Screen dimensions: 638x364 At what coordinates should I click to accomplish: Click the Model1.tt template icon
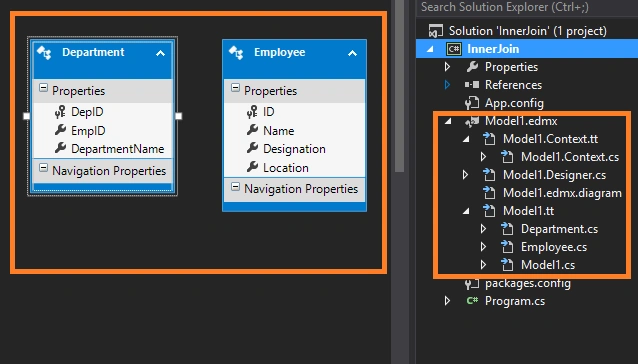coord(489,211)
